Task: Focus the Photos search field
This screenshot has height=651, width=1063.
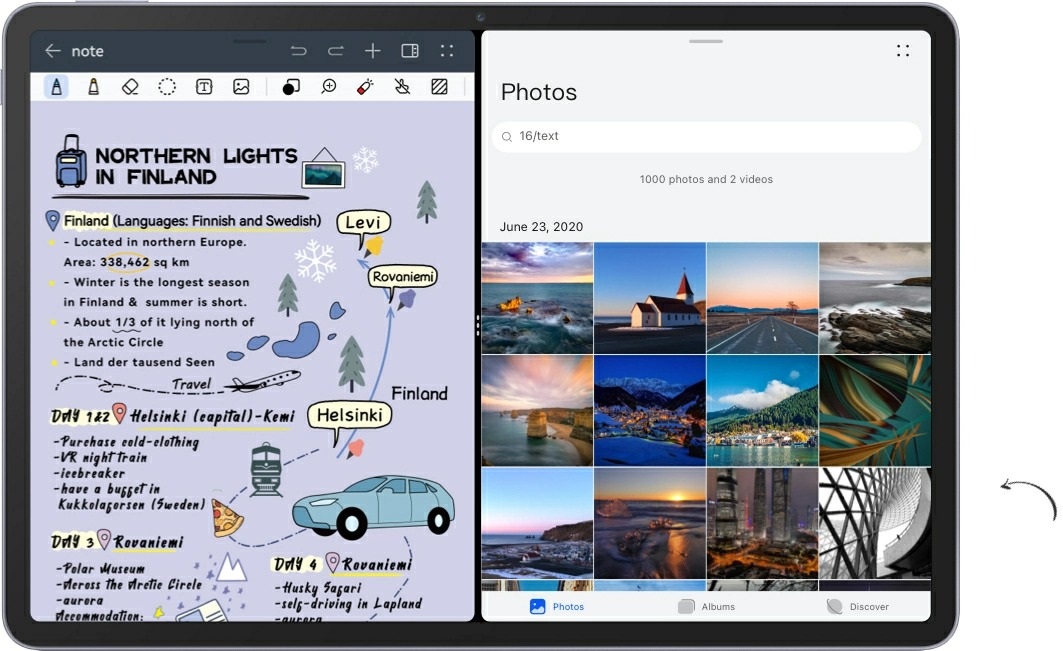Action: tap(706, 137)
